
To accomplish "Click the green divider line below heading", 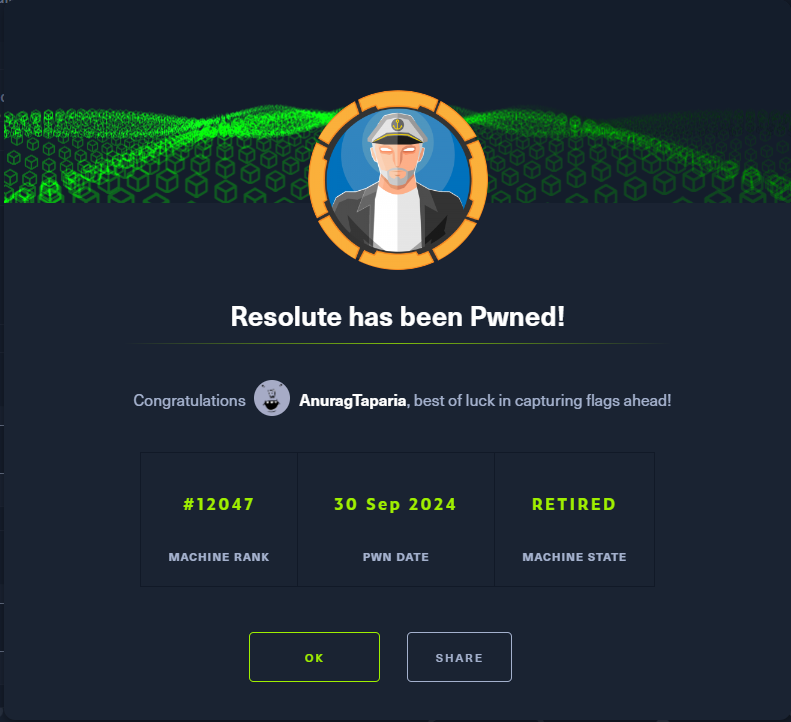I will (398, 344).
